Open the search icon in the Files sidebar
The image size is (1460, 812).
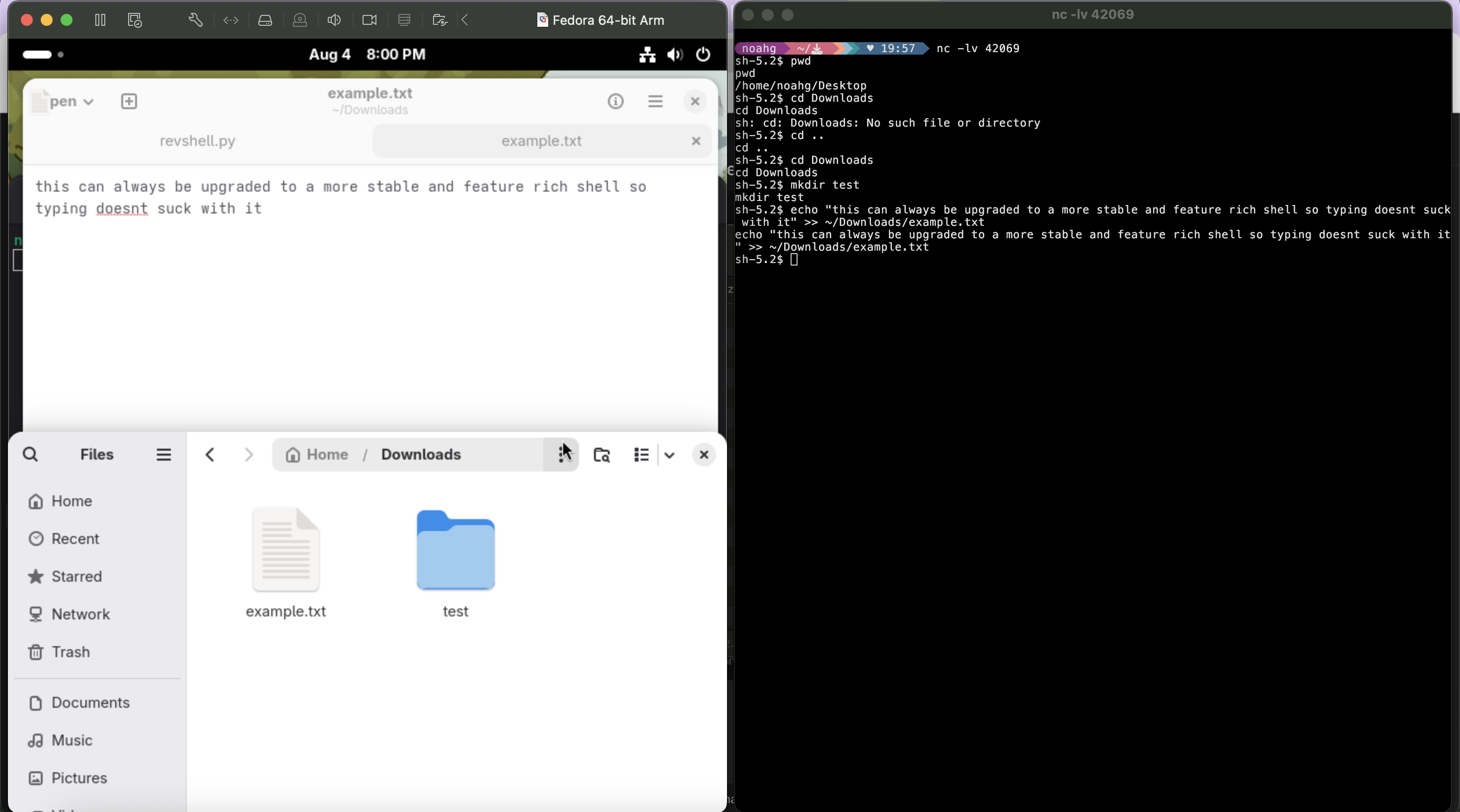click(31, 455)
